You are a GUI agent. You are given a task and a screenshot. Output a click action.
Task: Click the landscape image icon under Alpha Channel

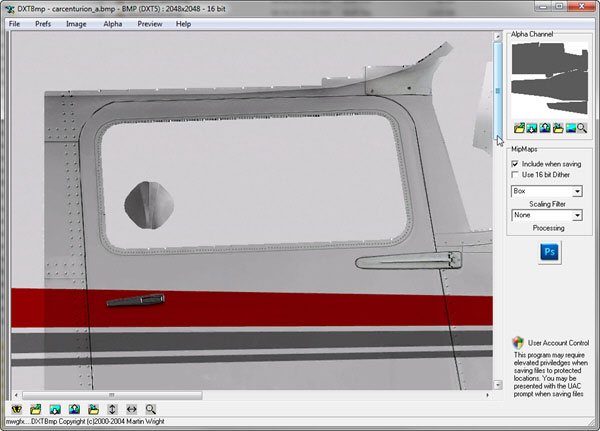tap(569, 128)
